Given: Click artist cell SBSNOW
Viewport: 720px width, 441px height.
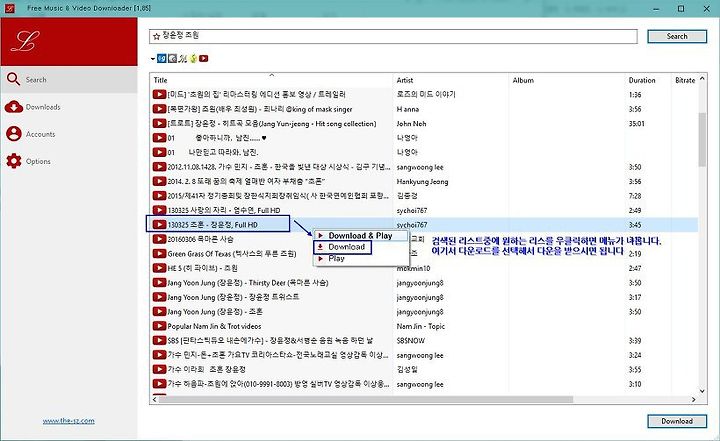Looking at the screenshot, I should point(411,341).
